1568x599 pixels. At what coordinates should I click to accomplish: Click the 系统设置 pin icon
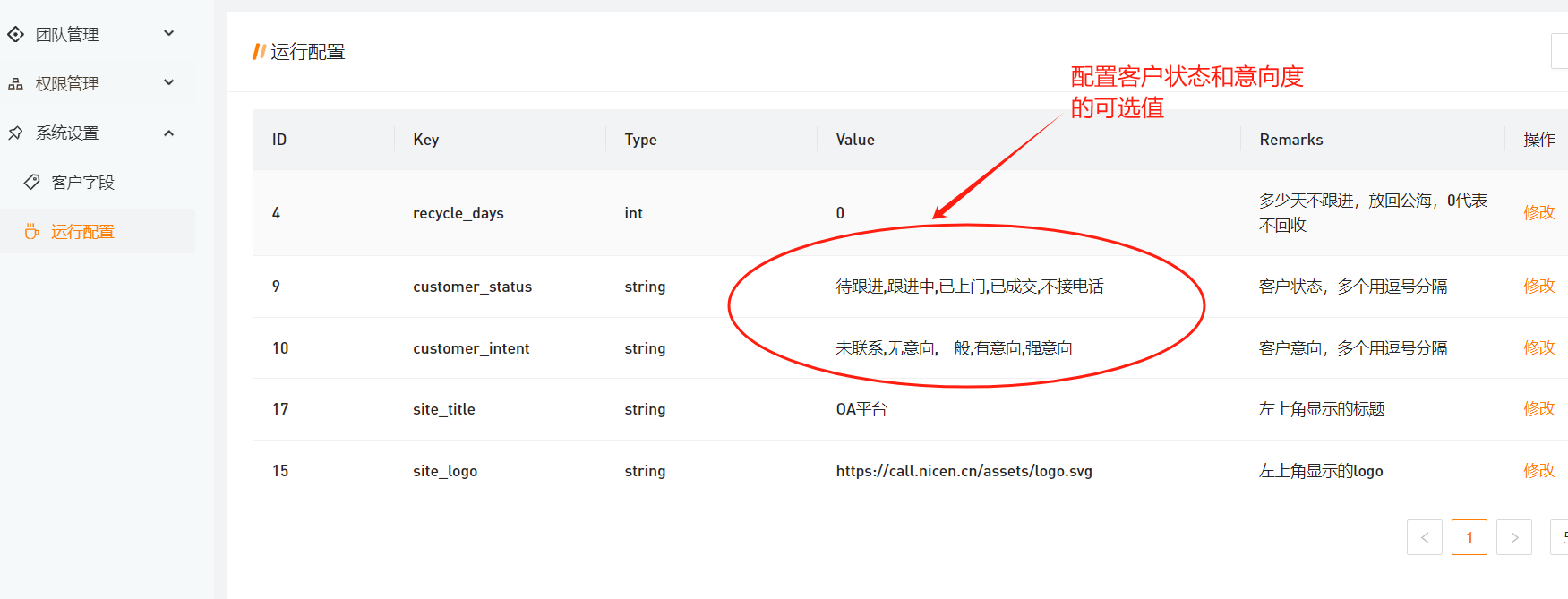click(15, 133)
